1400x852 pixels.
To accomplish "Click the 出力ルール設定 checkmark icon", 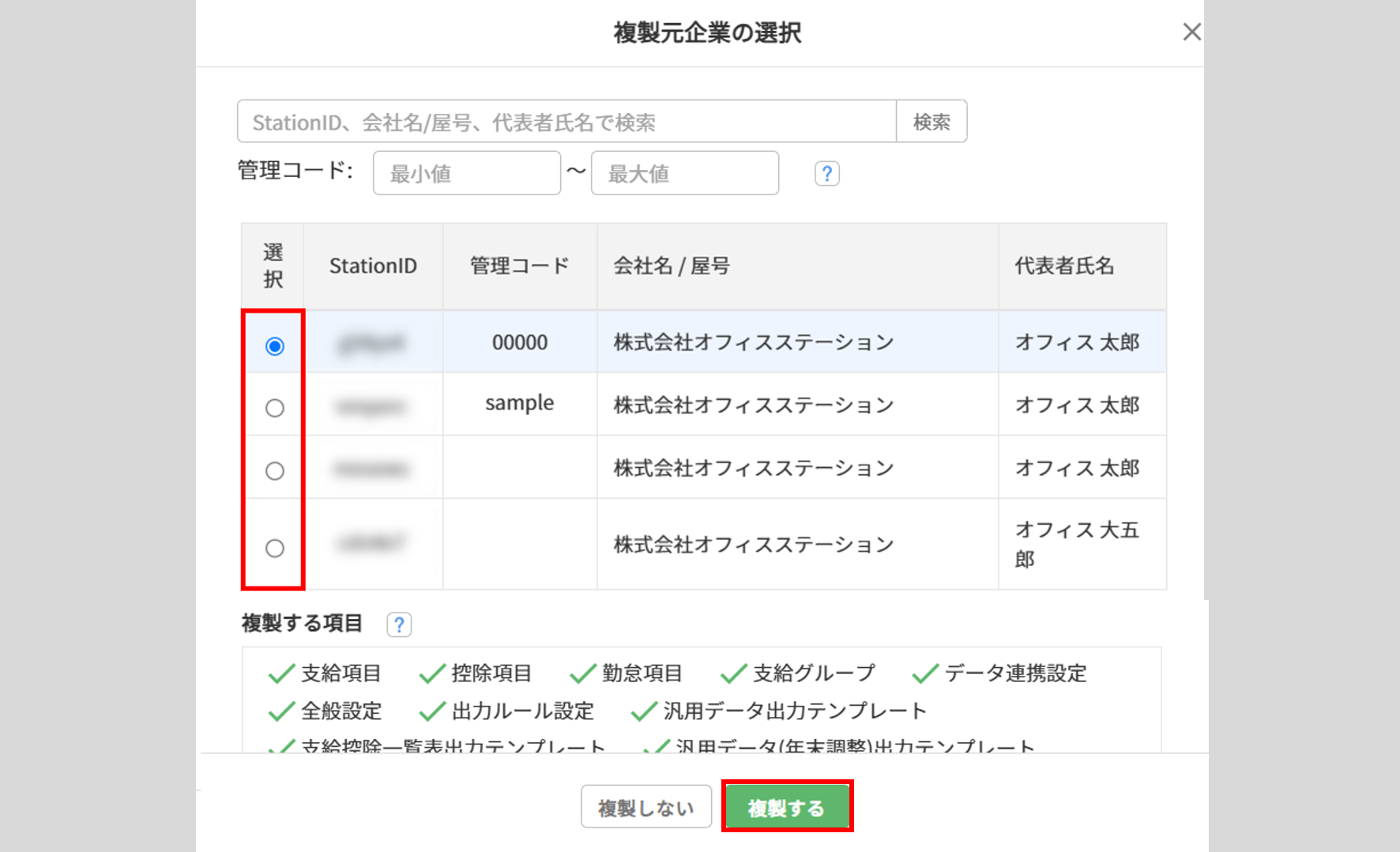I will 432,712.
